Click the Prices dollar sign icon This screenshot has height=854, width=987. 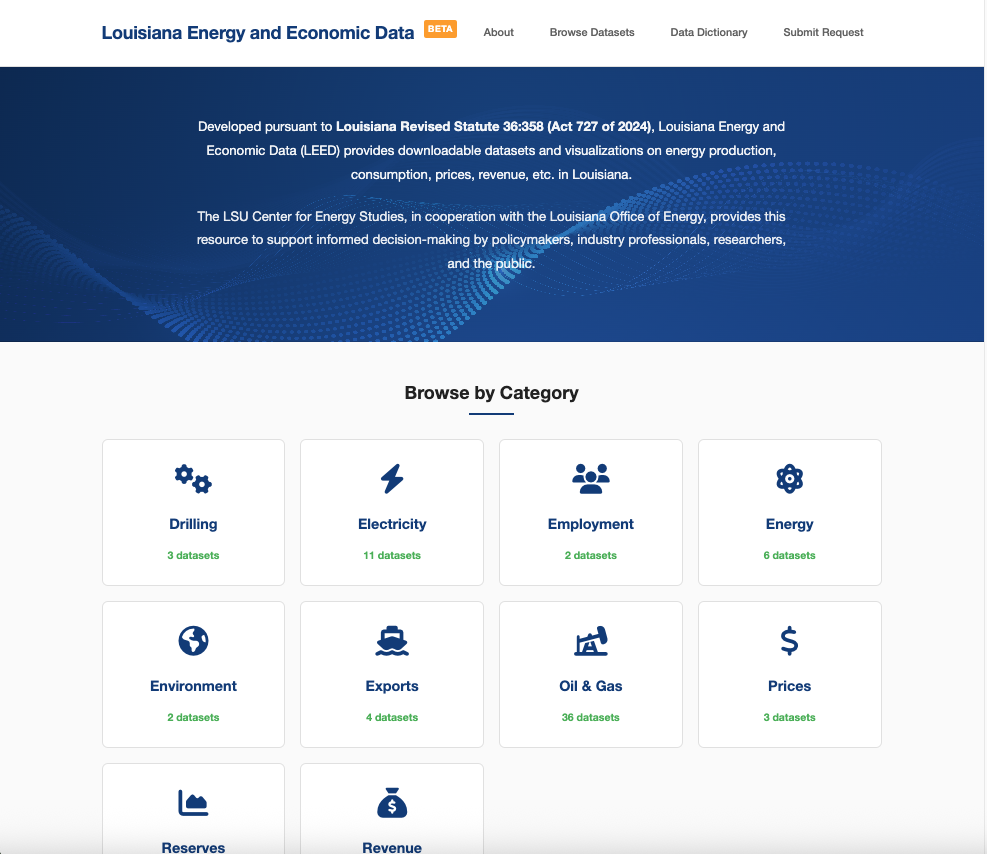pos(789,641)
